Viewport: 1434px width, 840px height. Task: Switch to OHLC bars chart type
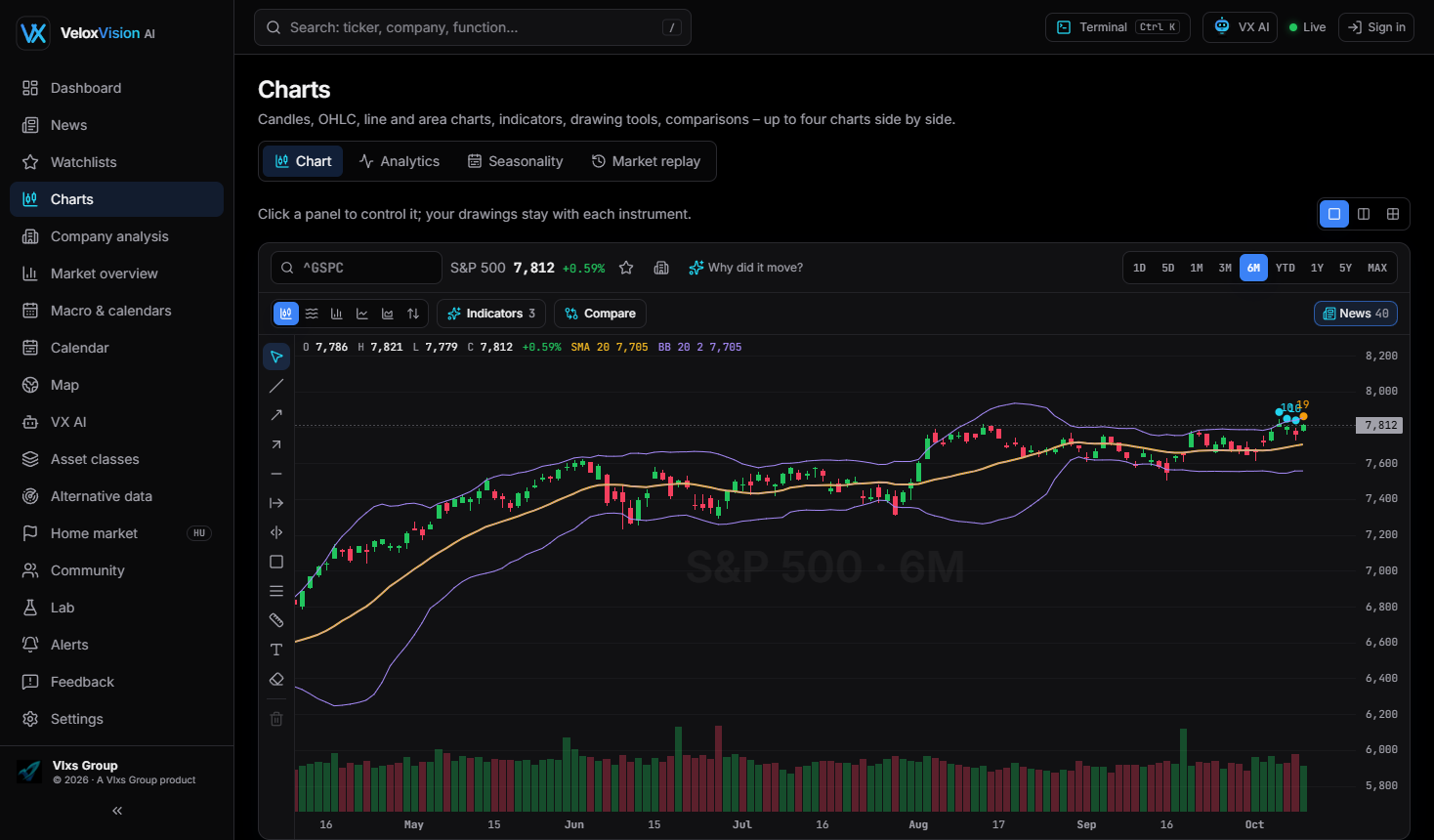[x=337, y=314]
